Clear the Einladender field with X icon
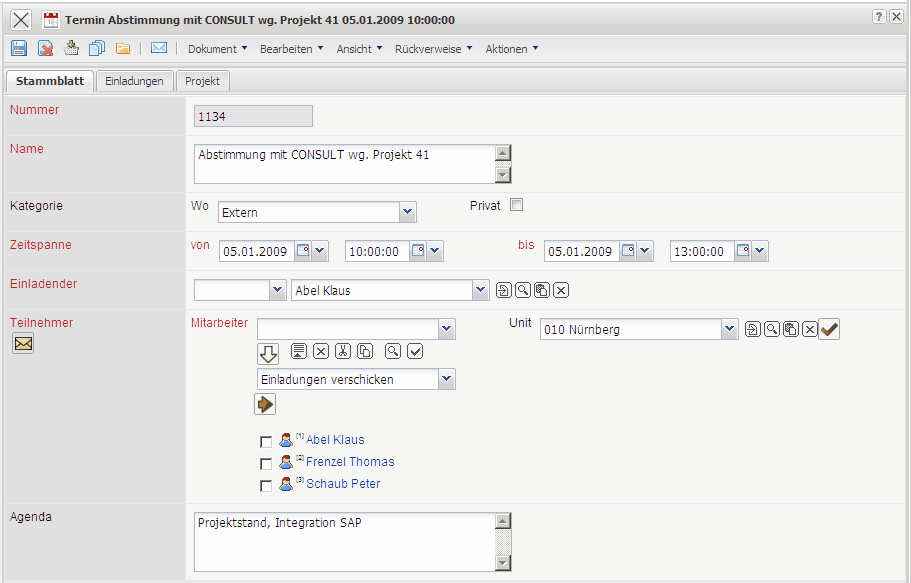Screen dimensions: 911x583 [561, 290]
